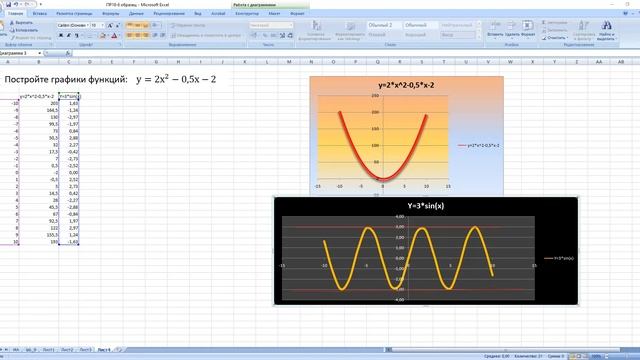Select the 'Обычный 2' cell style
The height and width of the screenshot is (360, 640).
pyautogui.click(x=384, y=25)
